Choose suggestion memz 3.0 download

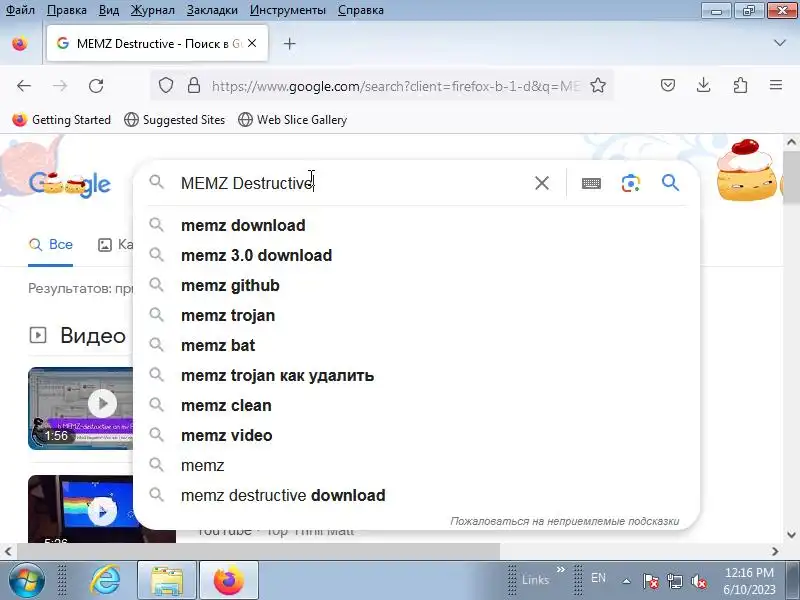[x=416, y=255]
